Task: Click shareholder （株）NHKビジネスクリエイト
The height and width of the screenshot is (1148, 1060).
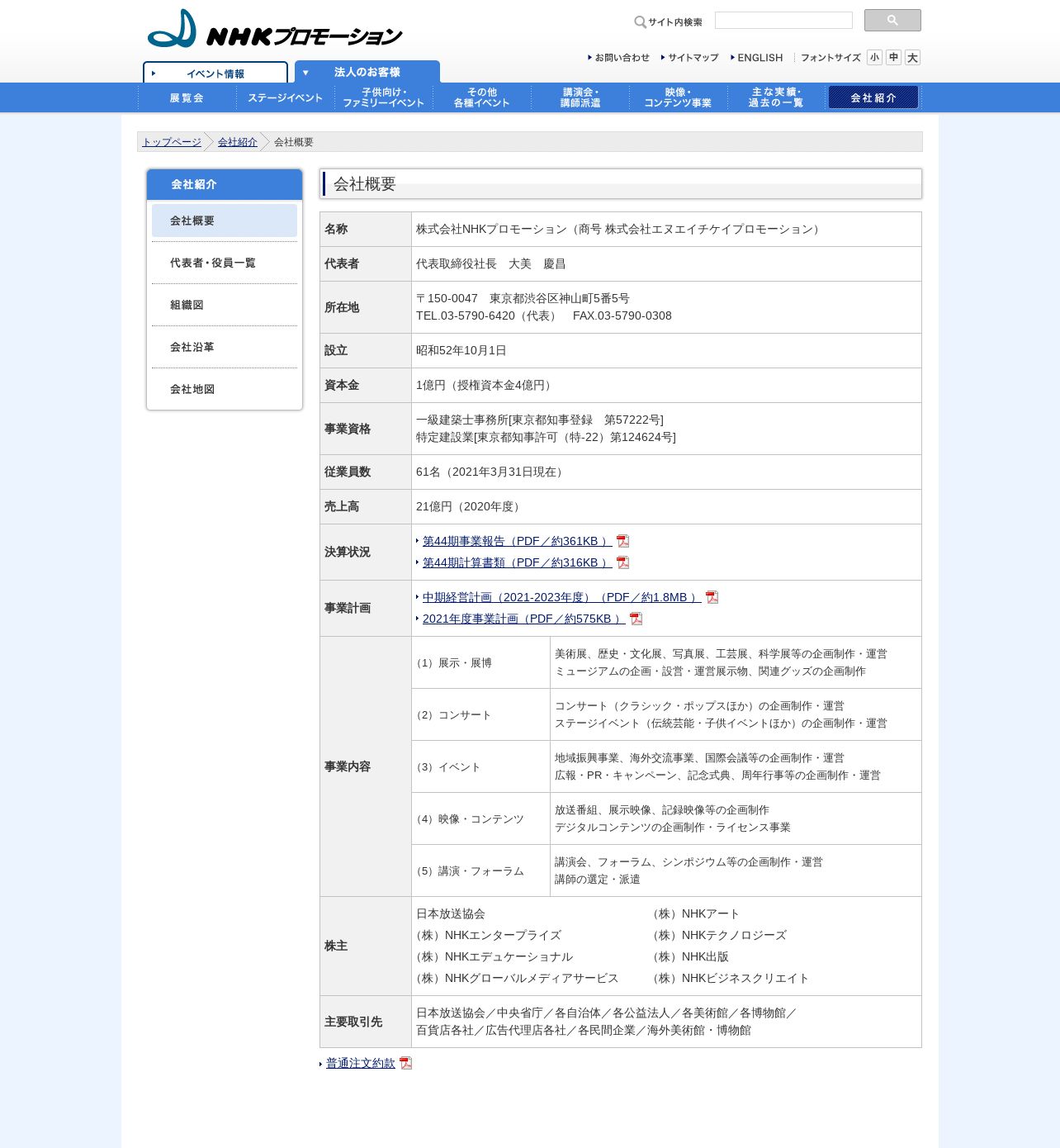Action: [731, 978]
